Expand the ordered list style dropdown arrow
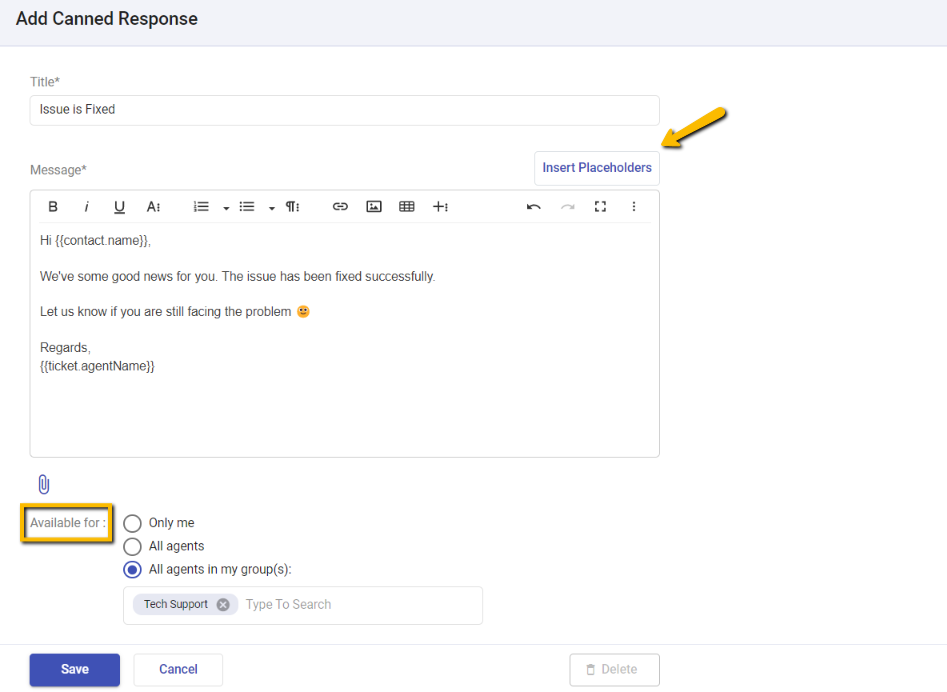 tap(226, 208)
